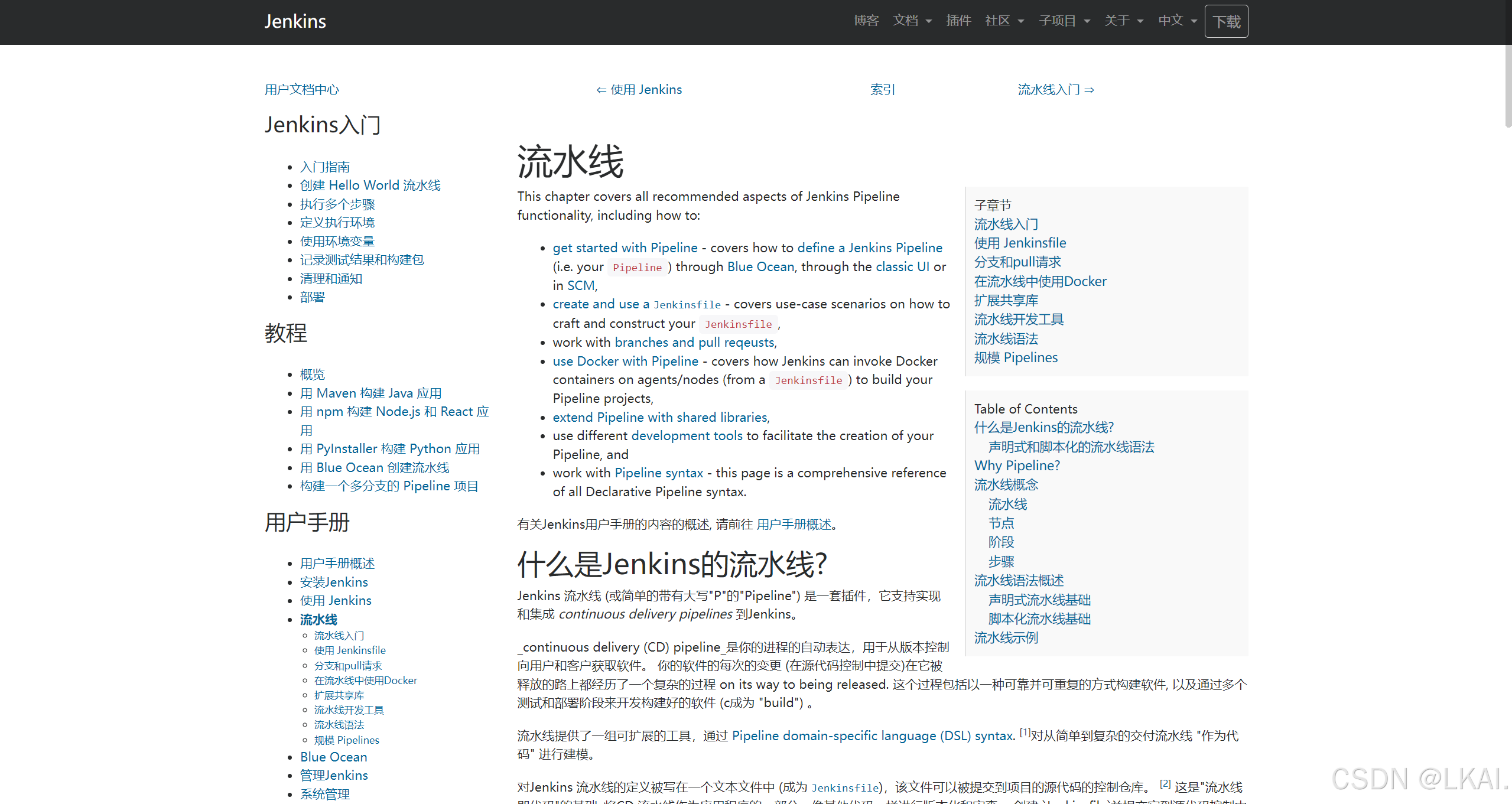Expand the 关于 dropdown in navbar
This screenshot has width=1512, height=804.
(x=1124, y=21)
